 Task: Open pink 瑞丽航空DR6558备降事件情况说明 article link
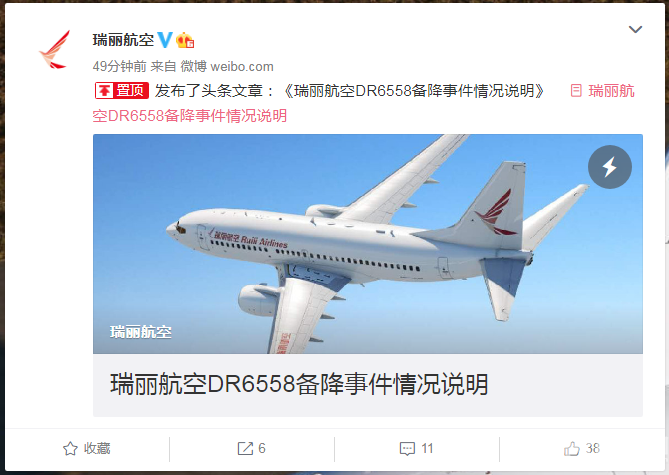click(363, 103)
